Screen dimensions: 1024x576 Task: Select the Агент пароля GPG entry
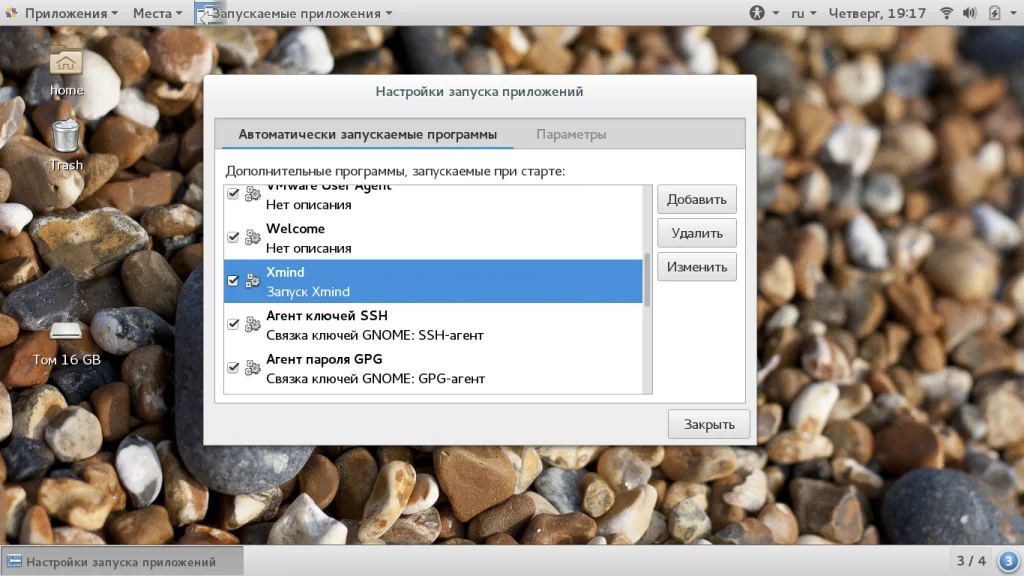[433, 368]
